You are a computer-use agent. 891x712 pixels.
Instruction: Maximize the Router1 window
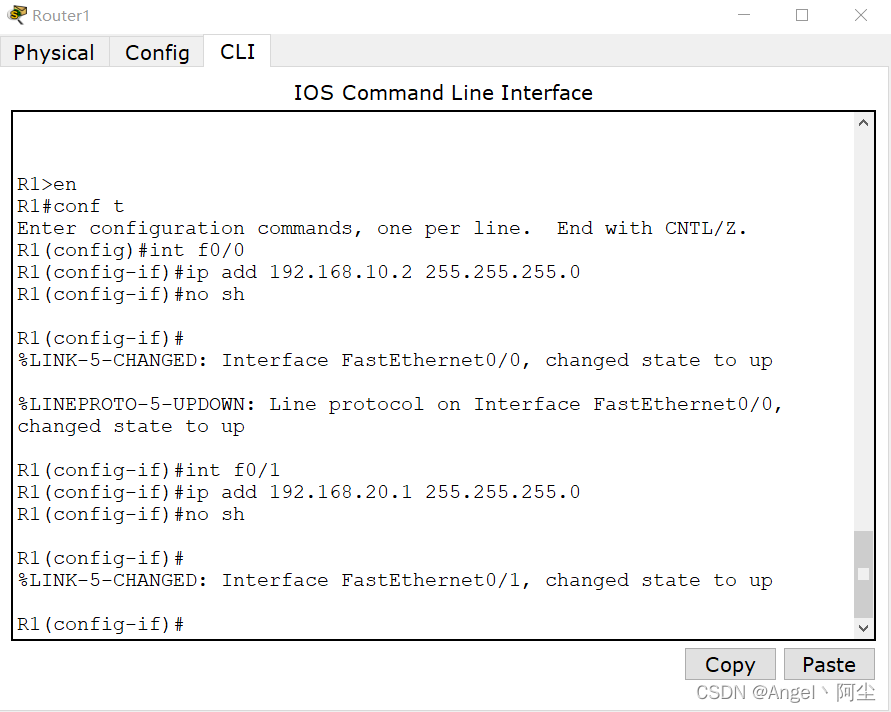[x=802, y=15]
